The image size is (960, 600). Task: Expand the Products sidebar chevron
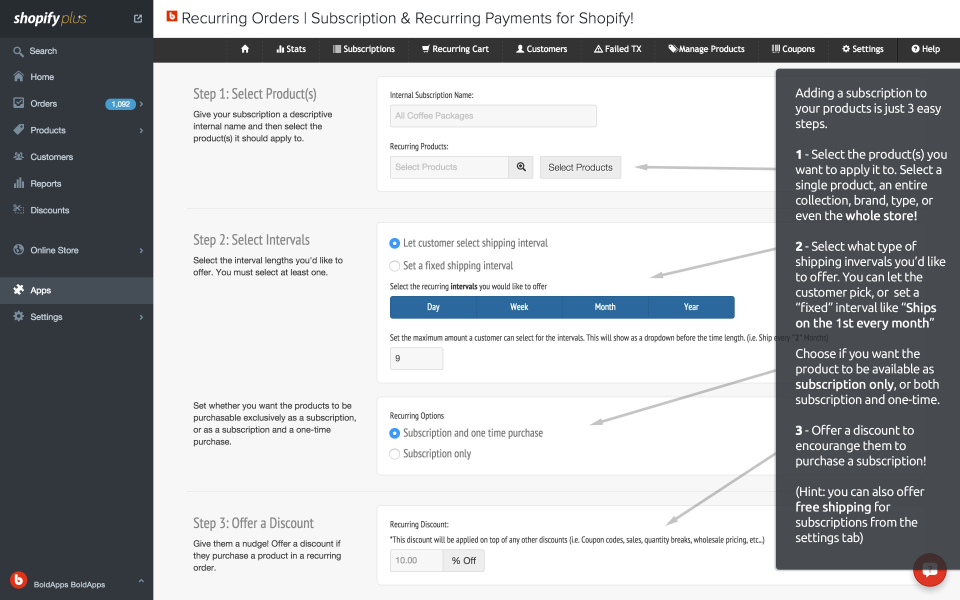[142, 131]
